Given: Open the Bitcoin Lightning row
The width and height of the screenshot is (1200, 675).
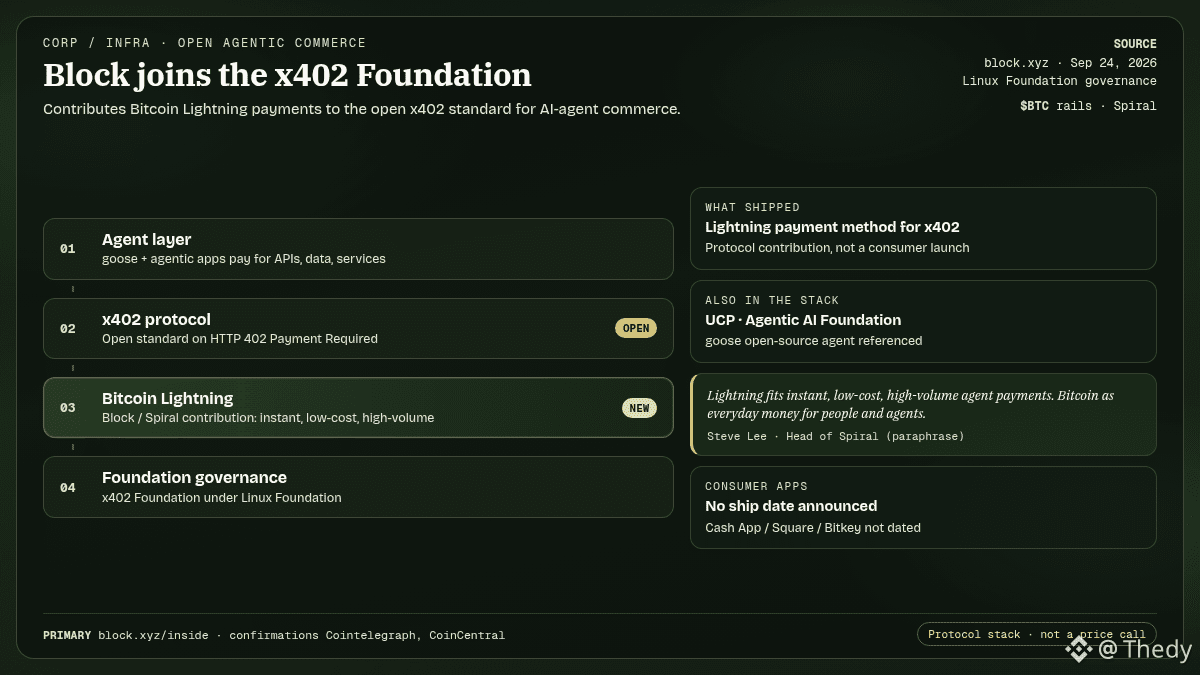Looking at the screenshot, I should click(x=358, y=407).
